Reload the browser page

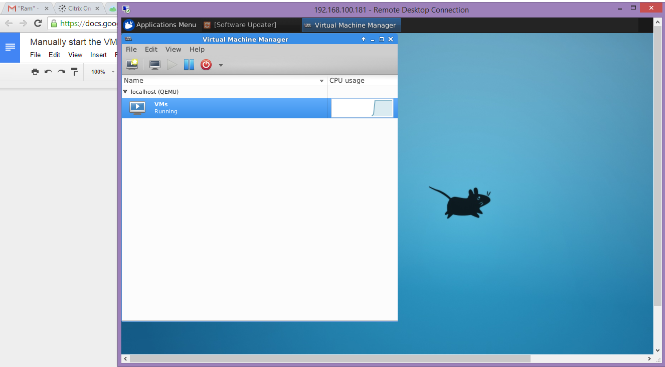(38, 23)
